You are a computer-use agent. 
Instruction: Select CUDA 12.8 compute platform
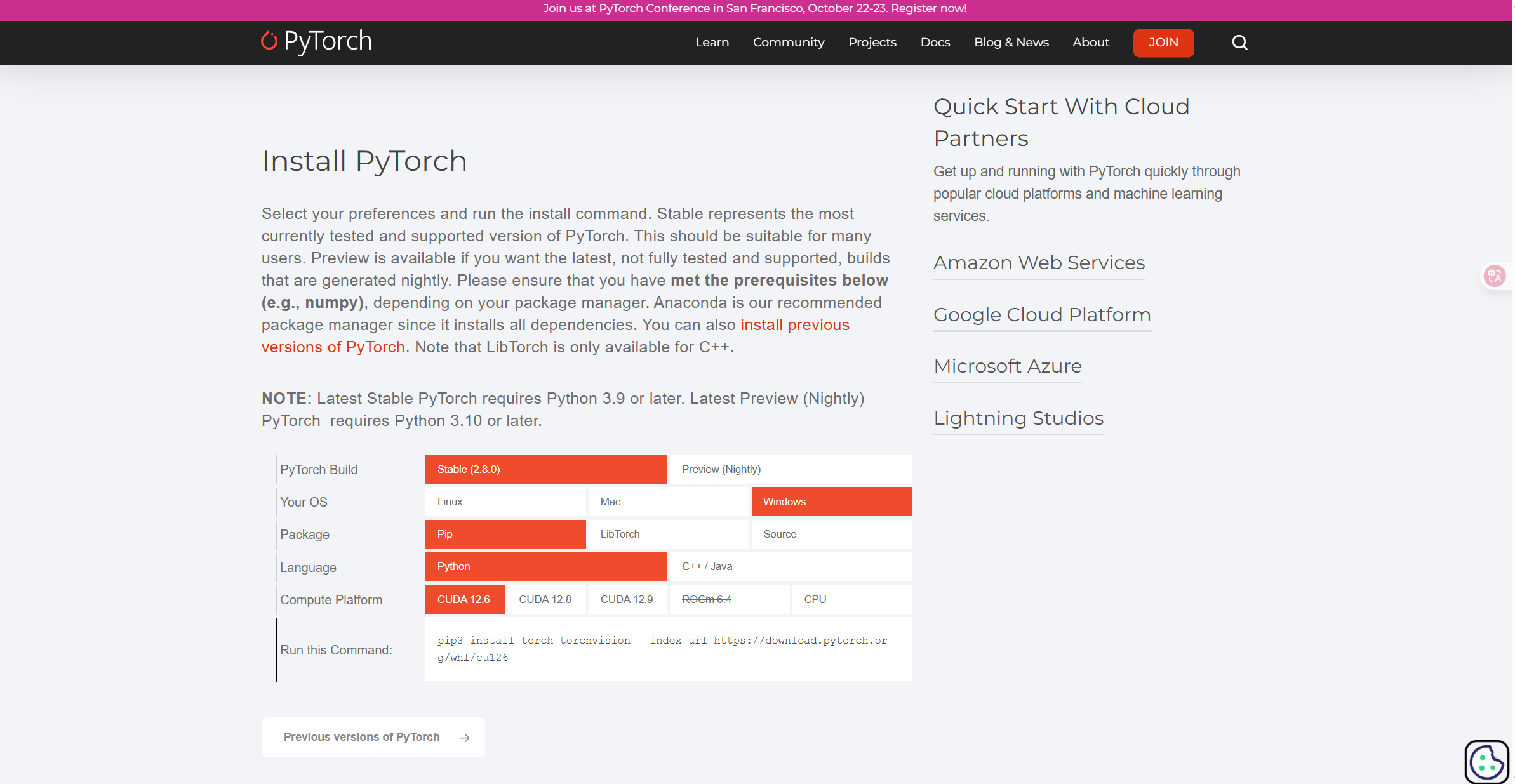click(545, 599)
